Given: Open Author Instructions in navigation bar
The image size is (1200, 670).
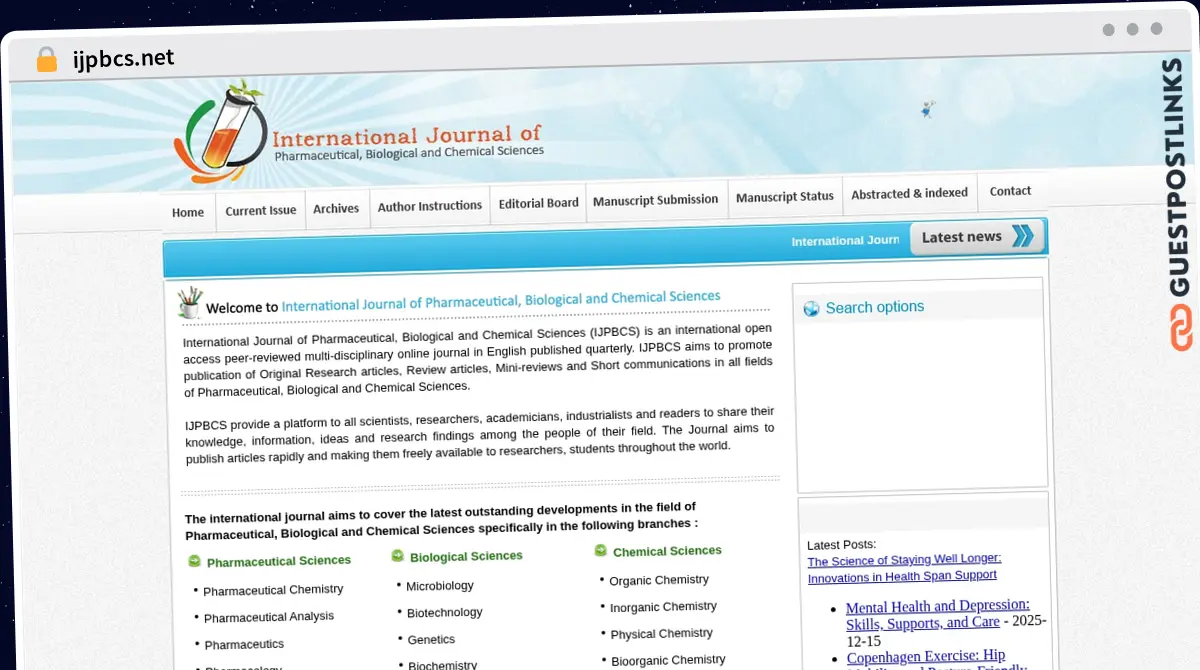Looking at the screenshot, I should 430,205.
